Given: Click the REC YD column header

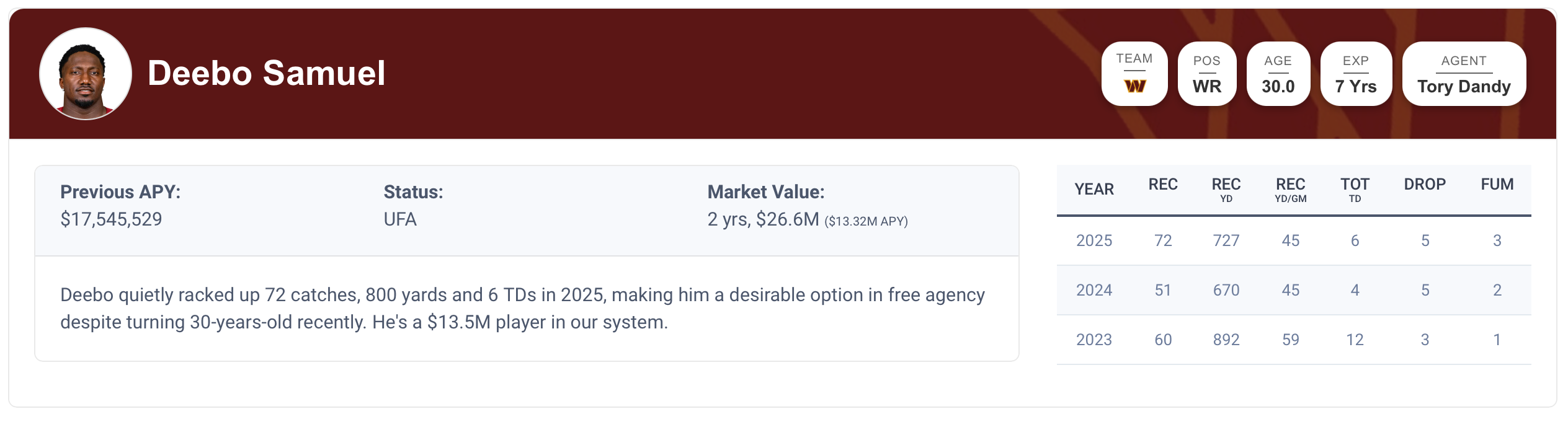Looking at the screenshot, I should pos(1226,190).
